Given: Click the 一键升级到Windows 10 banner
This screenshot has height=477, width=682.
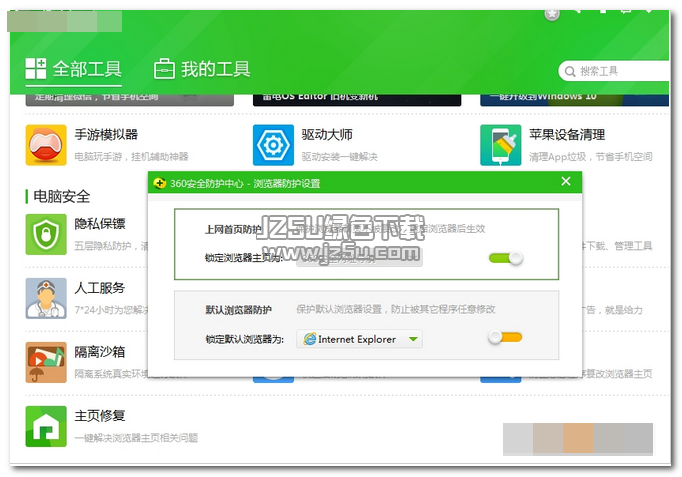Looking at the screenshot, I should click(574, 100).
